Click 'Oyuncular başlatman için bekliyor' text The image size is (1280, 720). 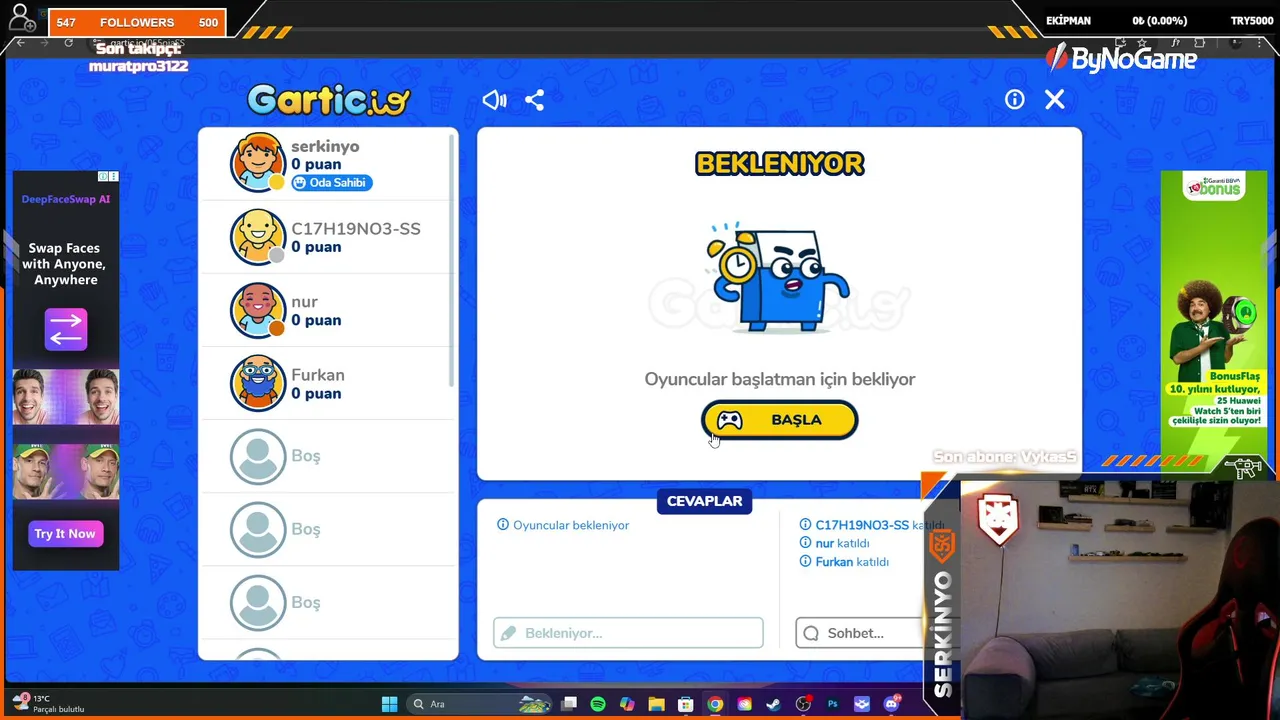780,379
